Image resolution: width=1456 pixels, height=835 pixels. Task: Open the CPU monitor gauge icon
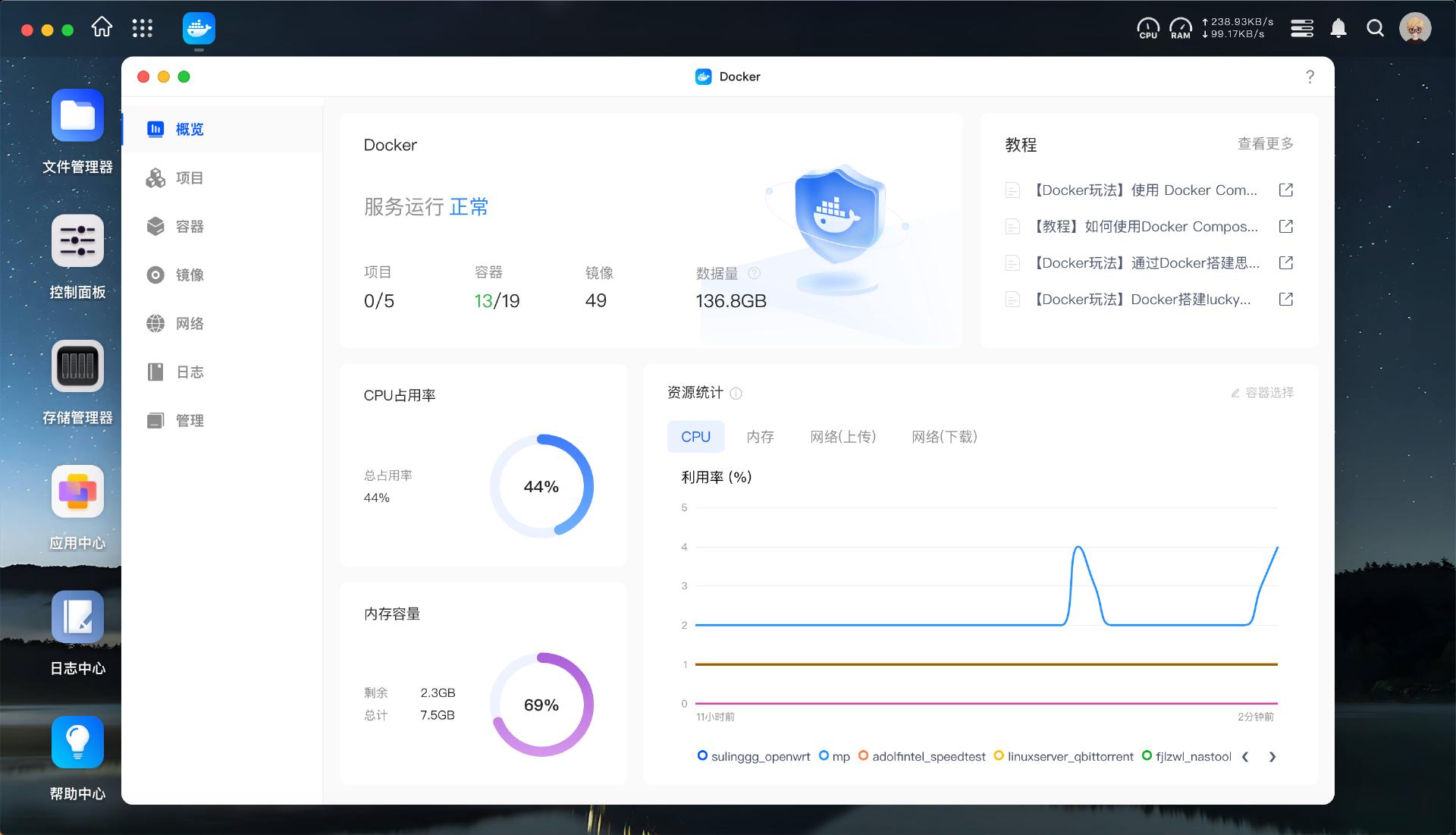coord(1148,29)
